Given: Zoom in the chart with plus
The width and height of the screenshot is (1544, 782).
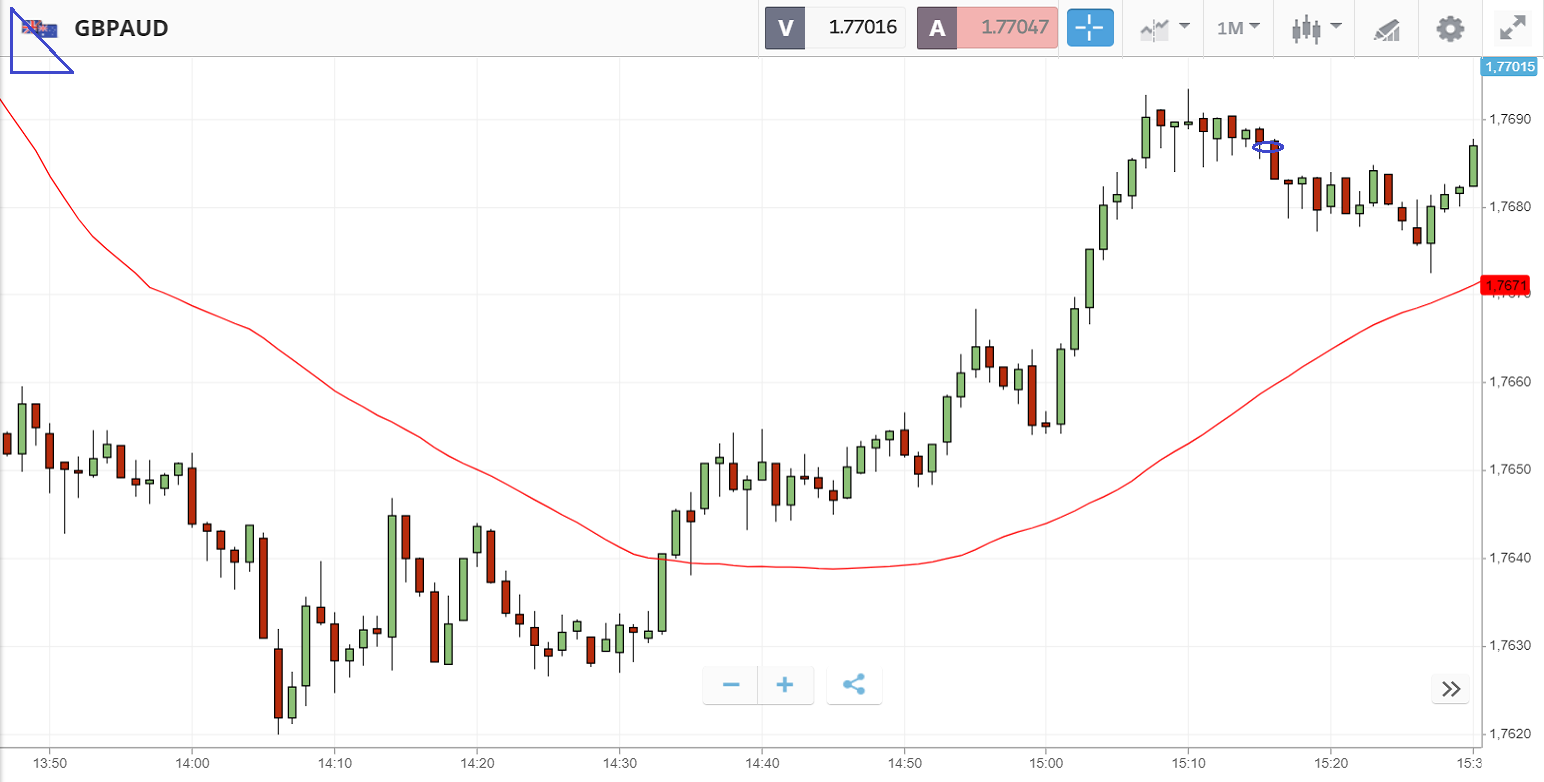Looking at the screenshot, I should click(x=785, y=685).
